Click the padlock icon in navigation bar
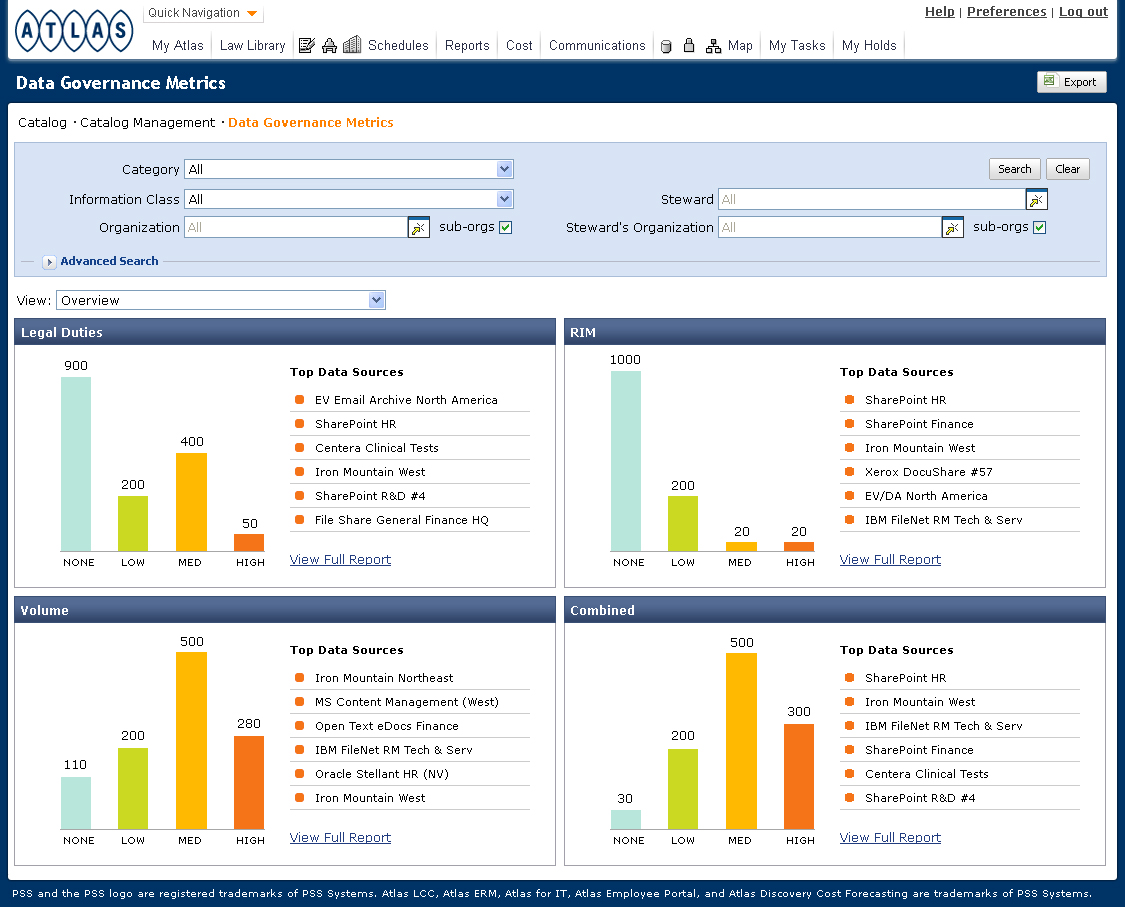 tap(689, 46)
